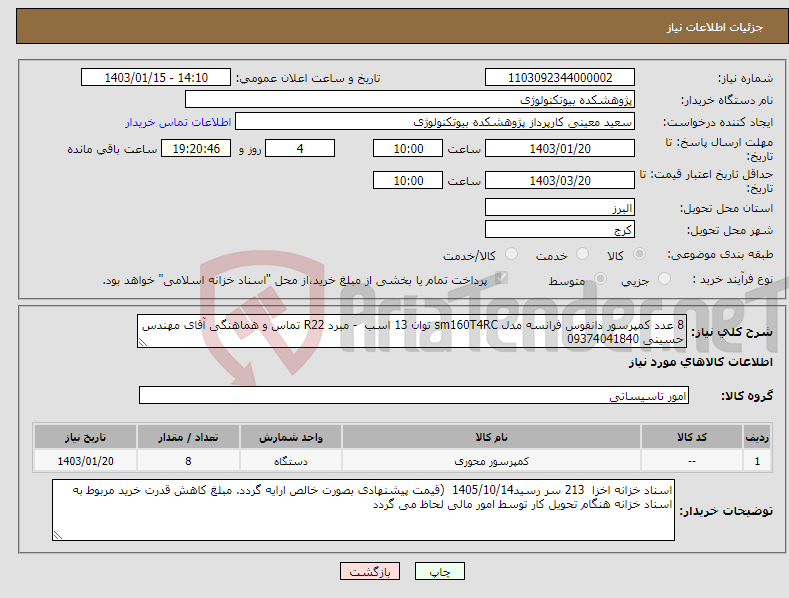Viewport: 789px width, 598px height.
Task: Click the نوع فرآیند خرید label
Action: (x=733, y=279)
